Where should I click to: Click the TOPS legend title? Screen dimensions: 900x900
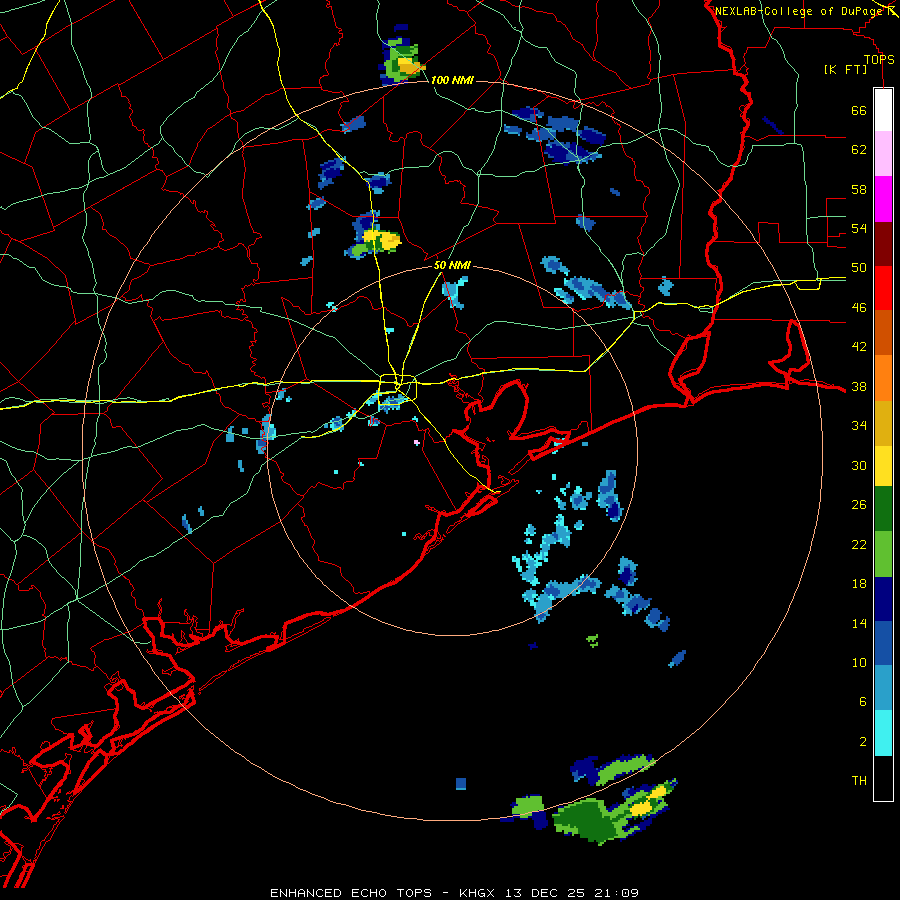click(879, 60)
